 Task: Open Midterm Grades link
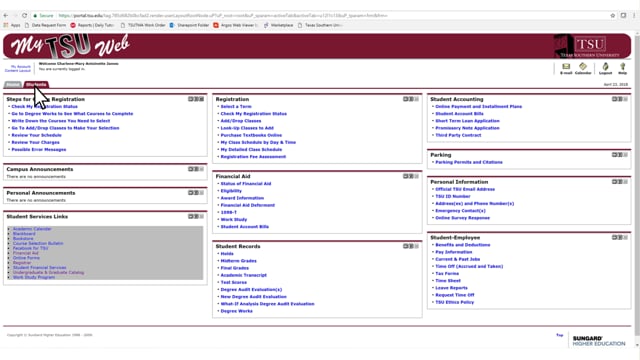click(238, 261)
